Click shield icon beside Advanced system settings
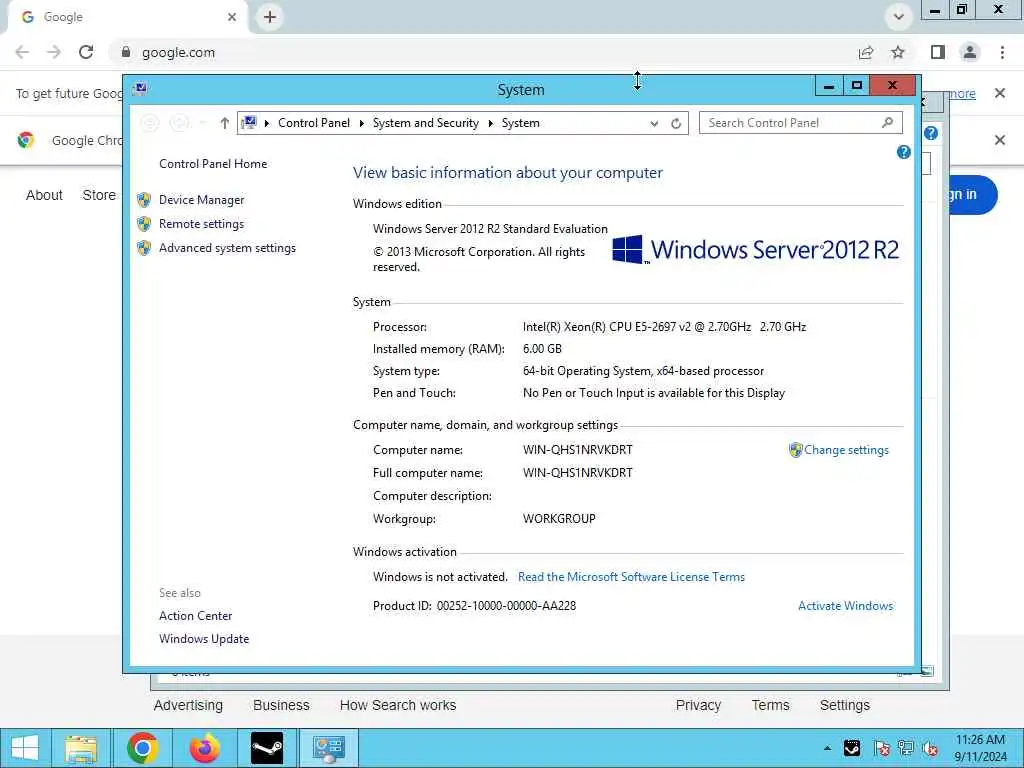The image size is (1024, 768). pos(144,248)
